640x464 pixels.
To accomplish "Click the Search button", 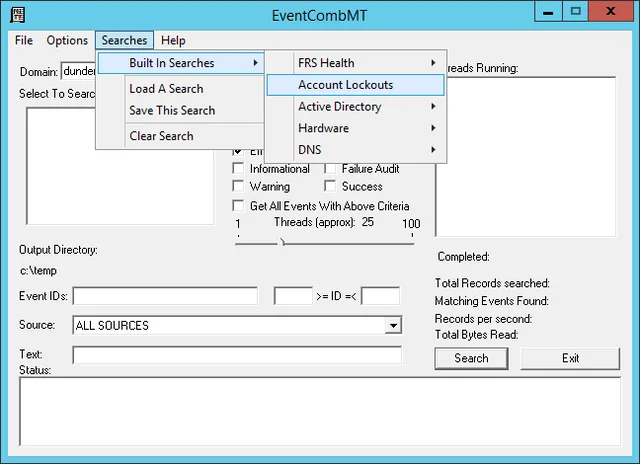I will [x=471, y=358].
